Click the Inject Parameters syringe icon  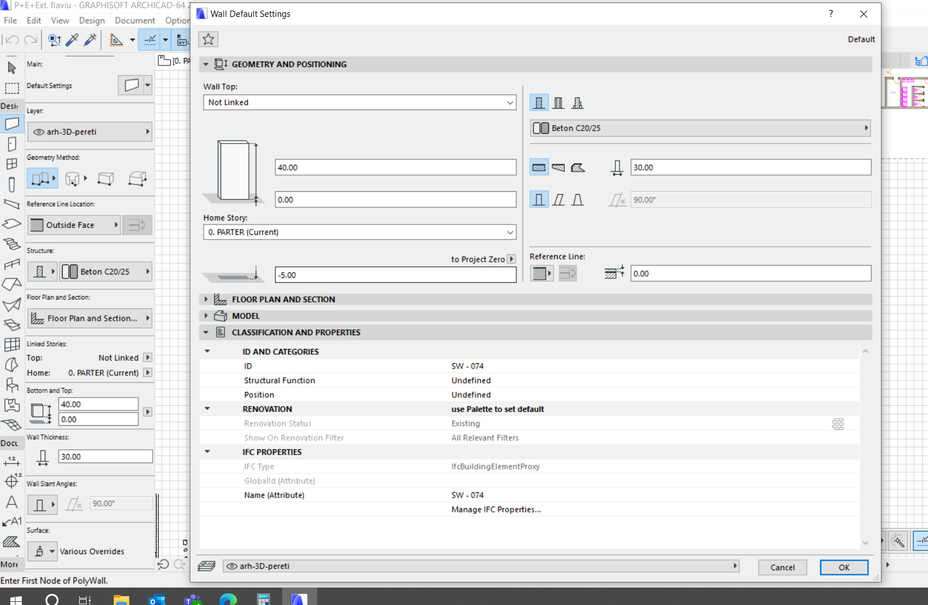pyautogui.click(x=91, y=40)
